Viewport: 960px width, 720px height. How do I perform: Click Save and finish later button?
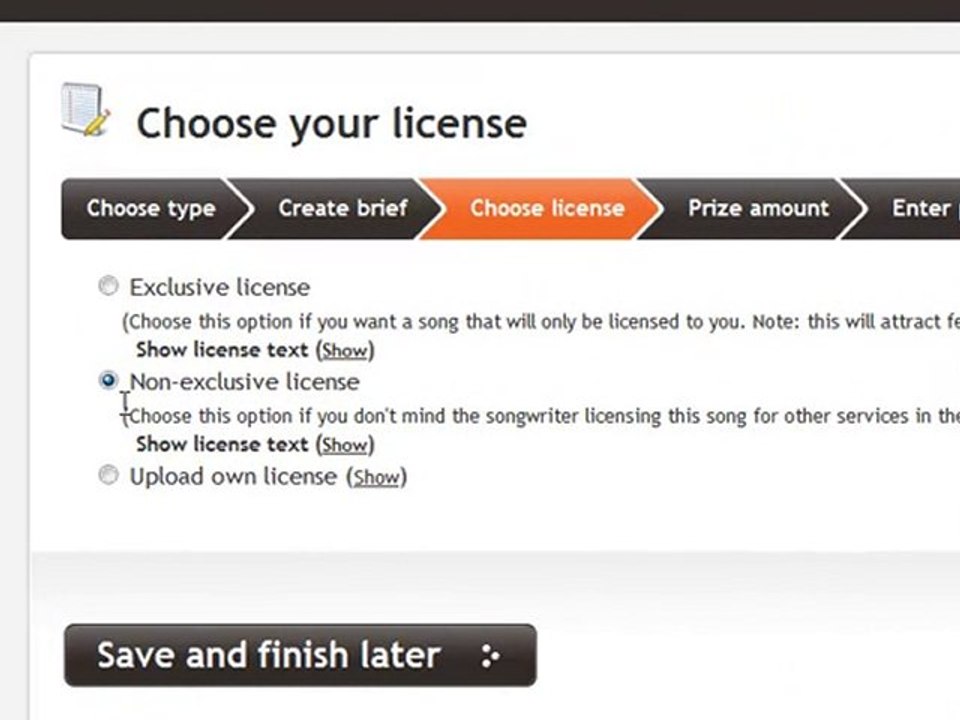tap(301, 655)
